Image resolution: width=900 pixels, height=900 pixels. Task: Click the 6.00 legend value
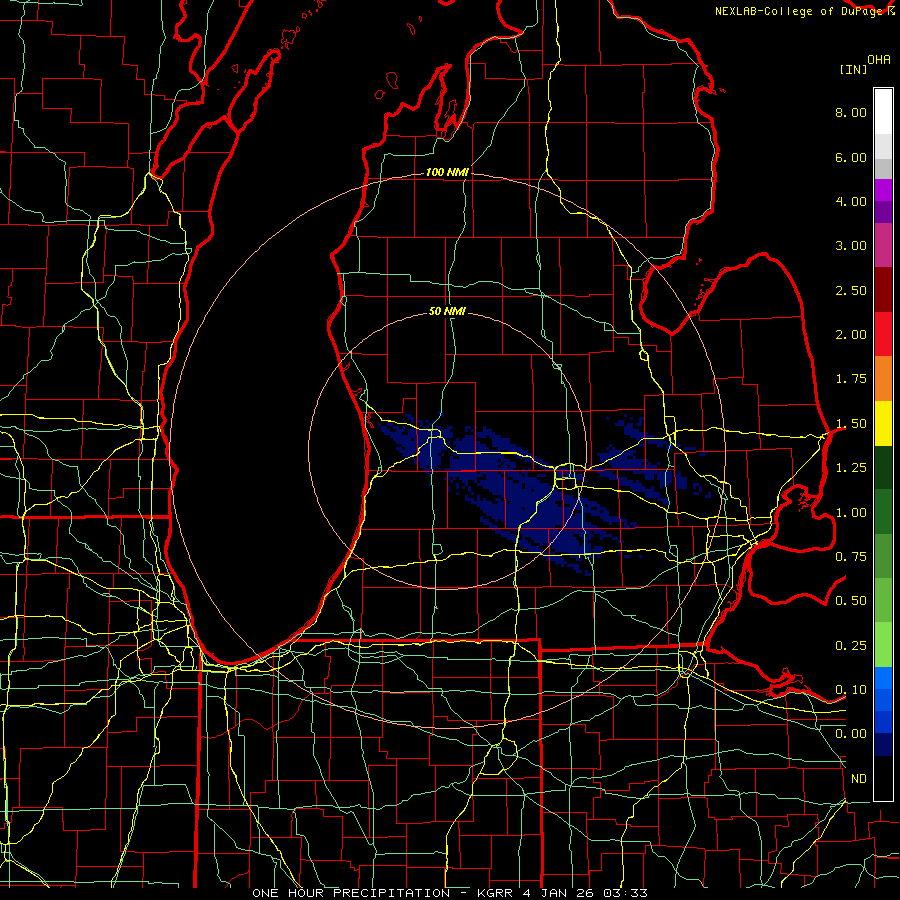pos(851,157)
